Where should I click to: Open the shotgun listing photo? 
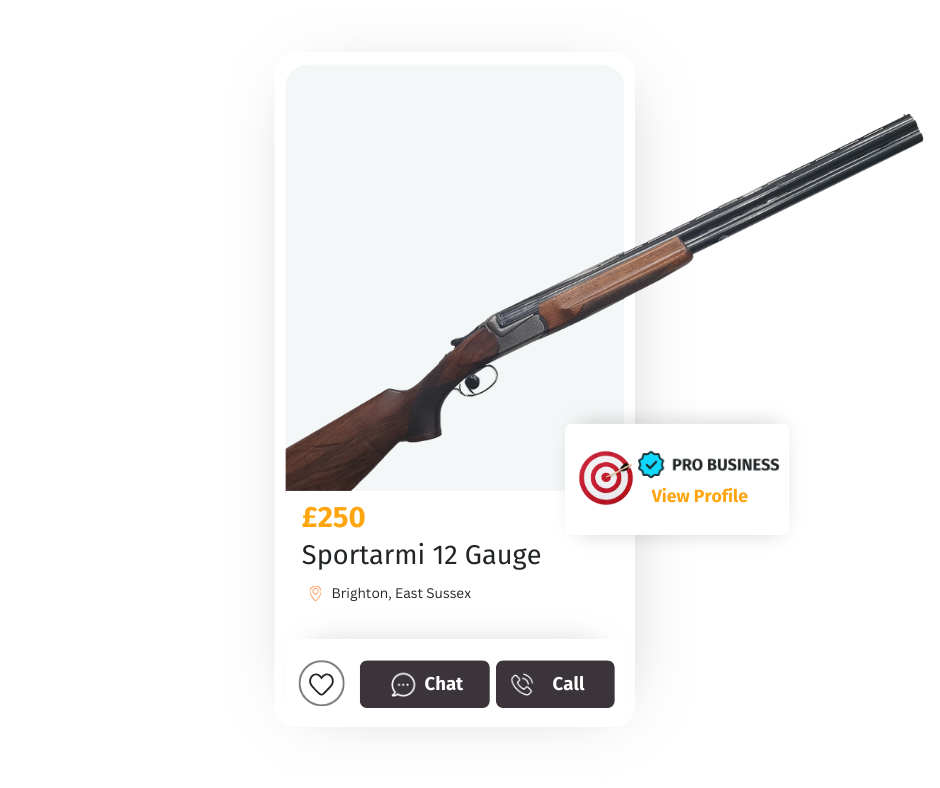(454, 278)
